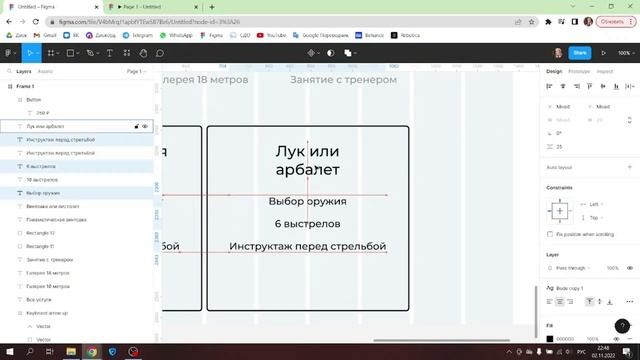Open the zoom 100% dropdown

click(x=626, y=53)
